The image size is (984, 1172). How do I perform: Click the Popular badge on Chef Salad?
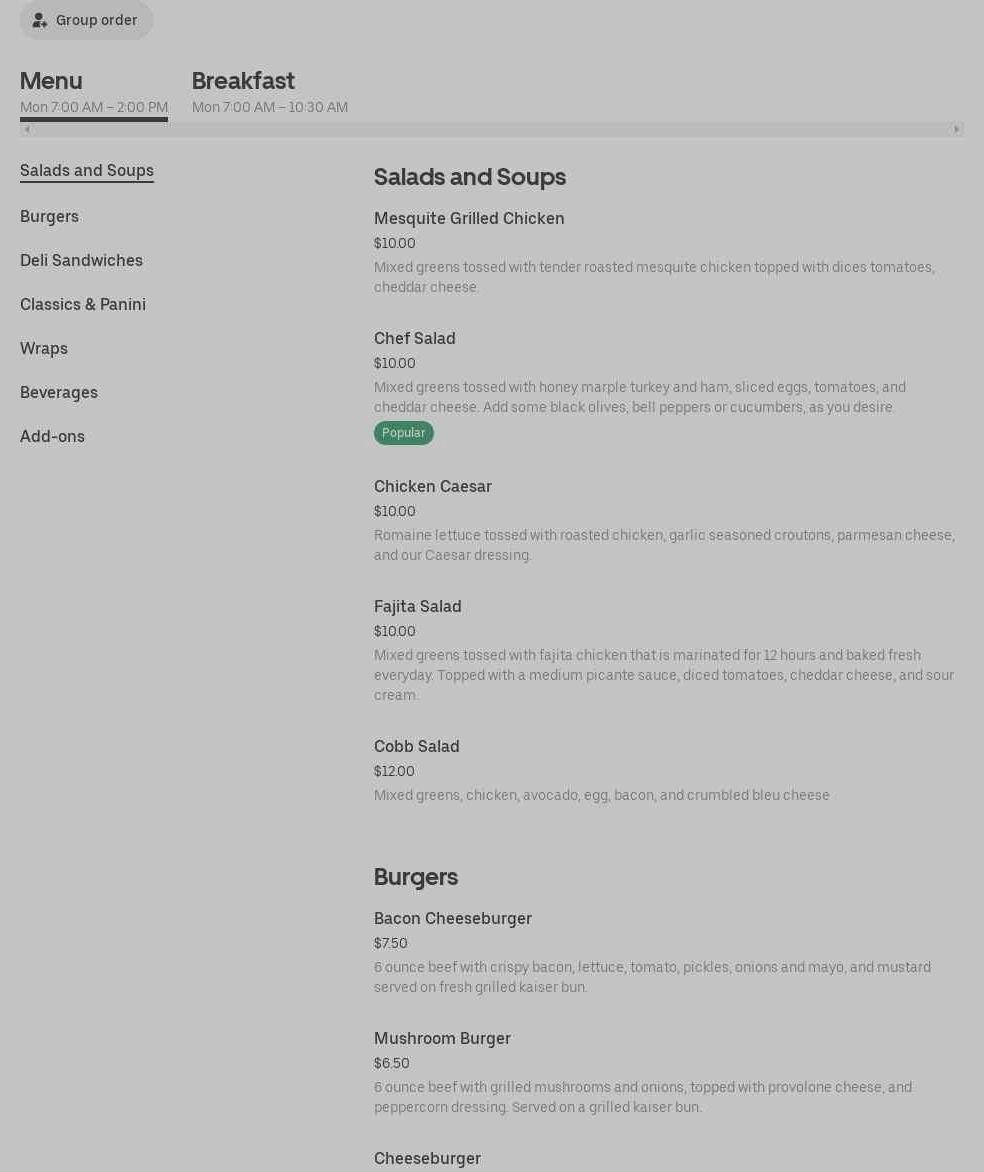click(x=403, y=433)
